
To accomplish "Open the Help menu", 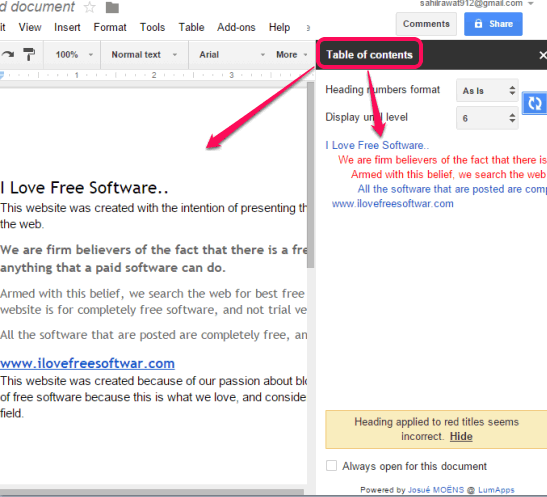I will pyautogui.click(x=279, y=27).
